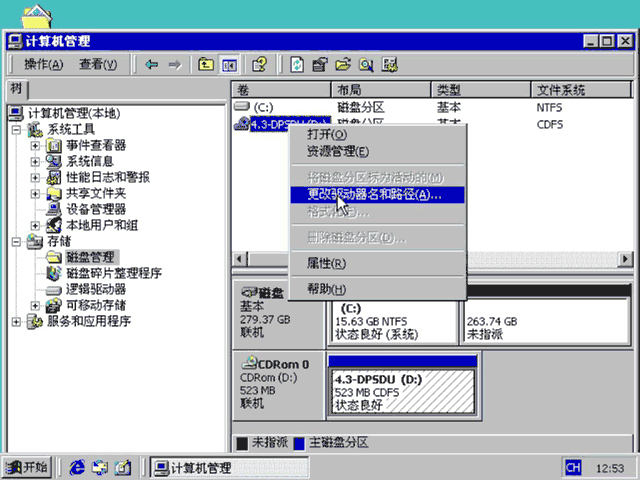
Task: Click the back arrow toolbar icon
Action: (x=151, y=64)
